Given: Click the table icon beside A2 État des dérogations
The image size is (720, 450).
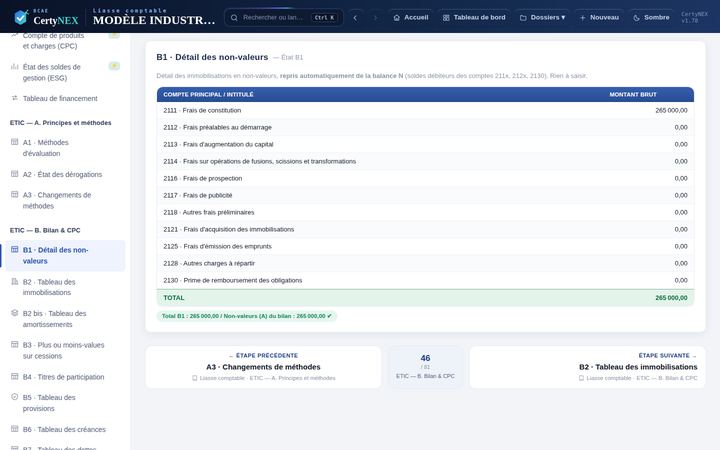Looking at the screenshot, I should coord(15,174).
